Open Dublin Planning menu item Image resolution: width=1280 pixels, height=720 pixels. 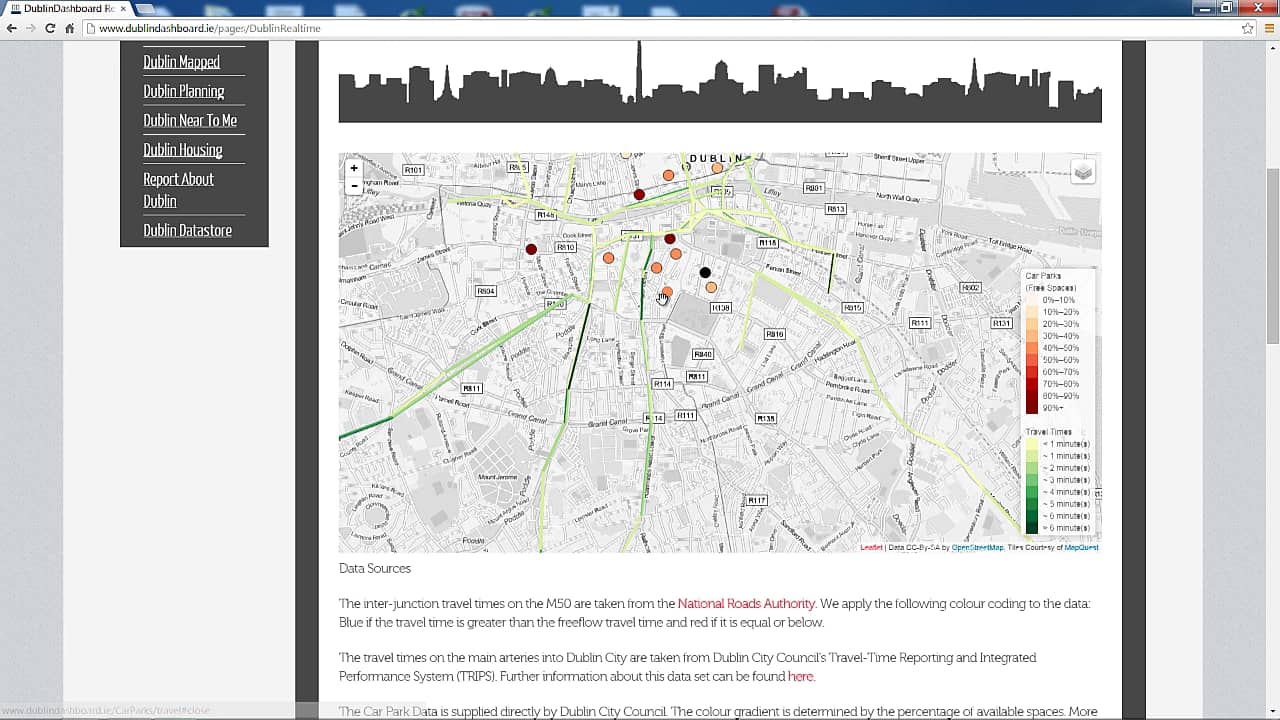pyautogui.click(x=183, y=91)
